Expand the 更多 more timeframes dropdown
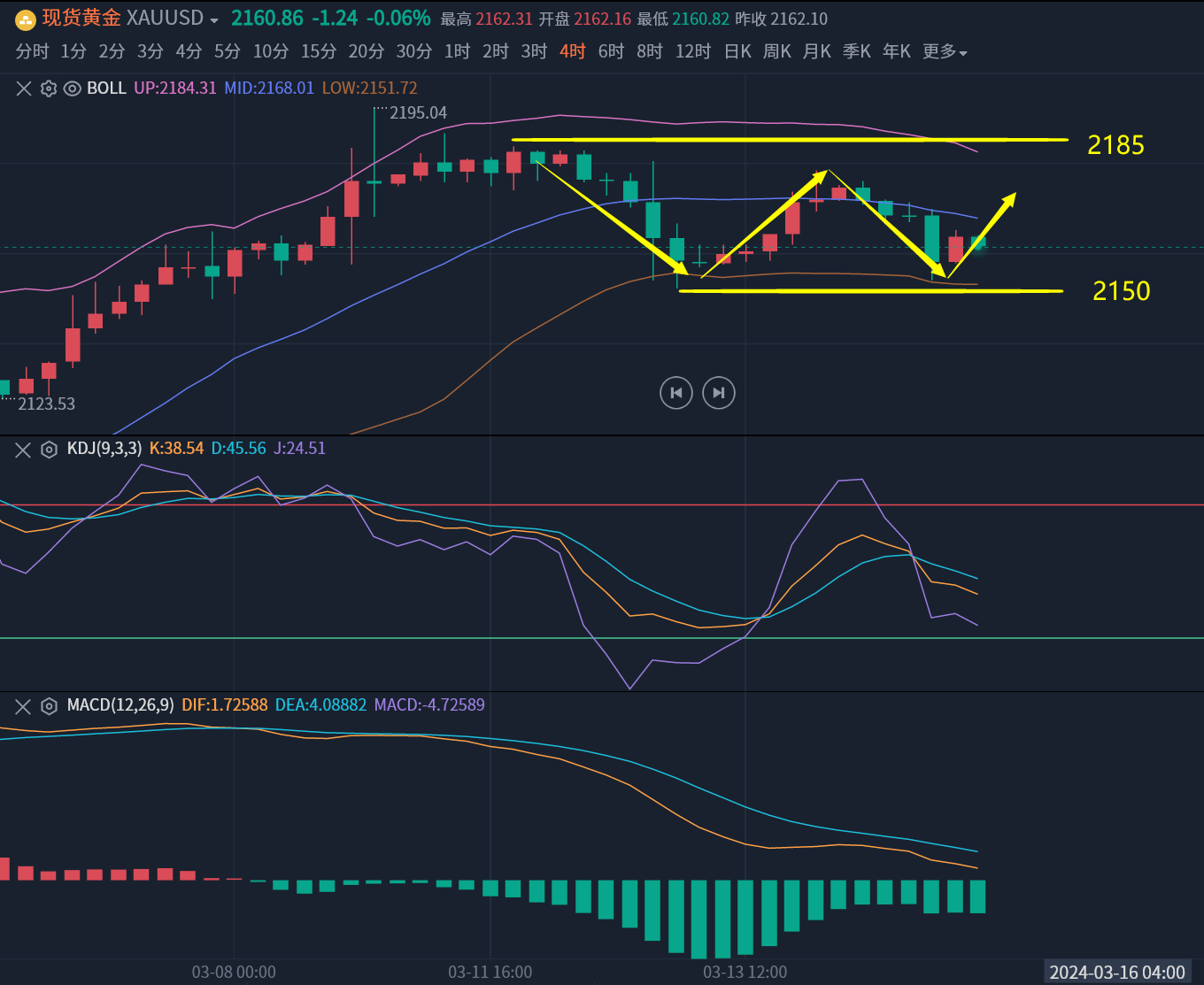The width and height of the screenshot is (1204, 985). 945,52
